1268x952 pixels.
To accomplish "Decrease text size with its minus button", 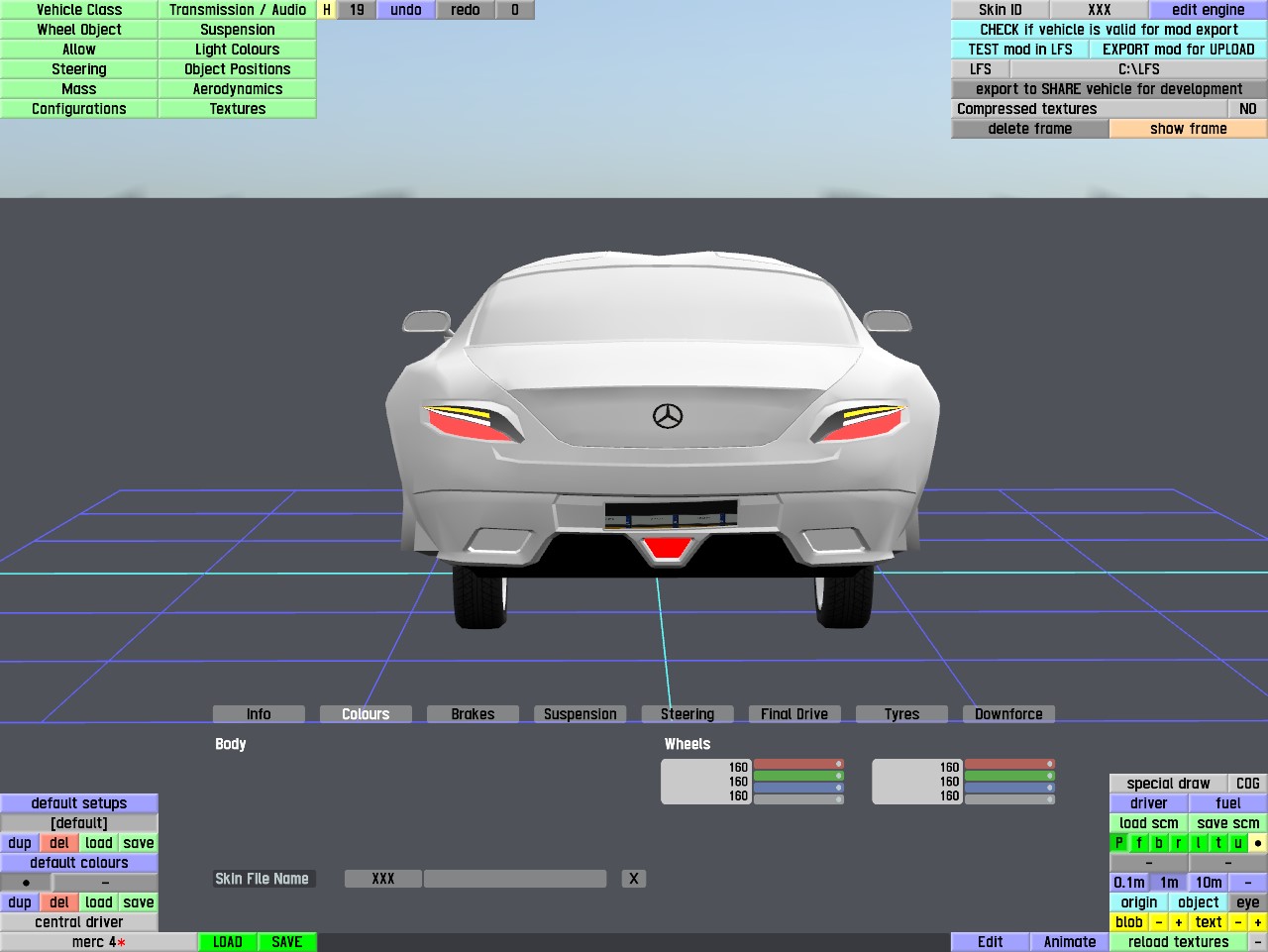I will [1238, 922].
